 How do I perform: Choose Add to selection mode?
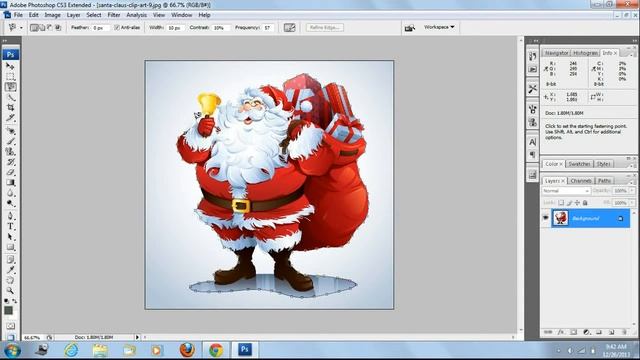42,28
